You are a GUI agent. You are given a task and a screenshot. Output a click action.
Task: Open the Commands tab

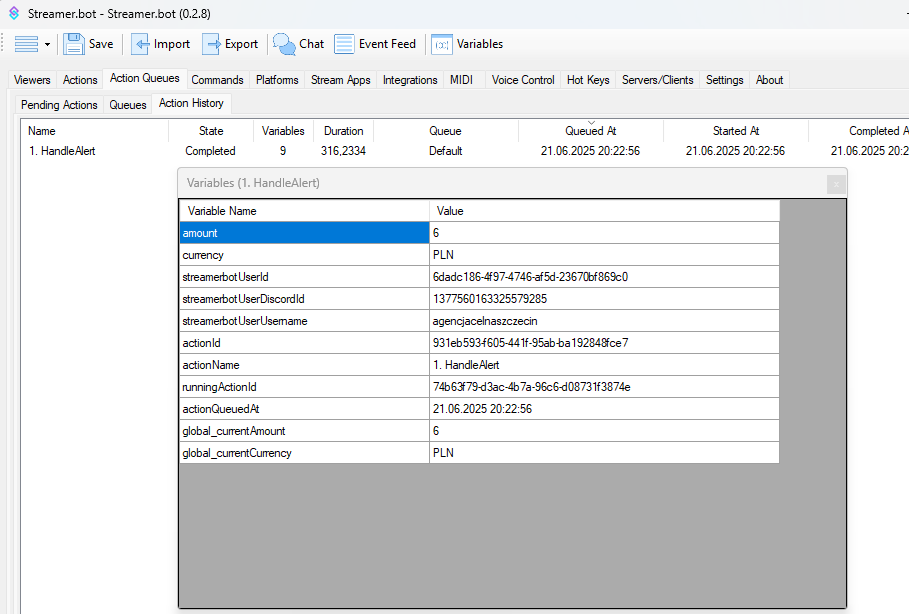217,80
